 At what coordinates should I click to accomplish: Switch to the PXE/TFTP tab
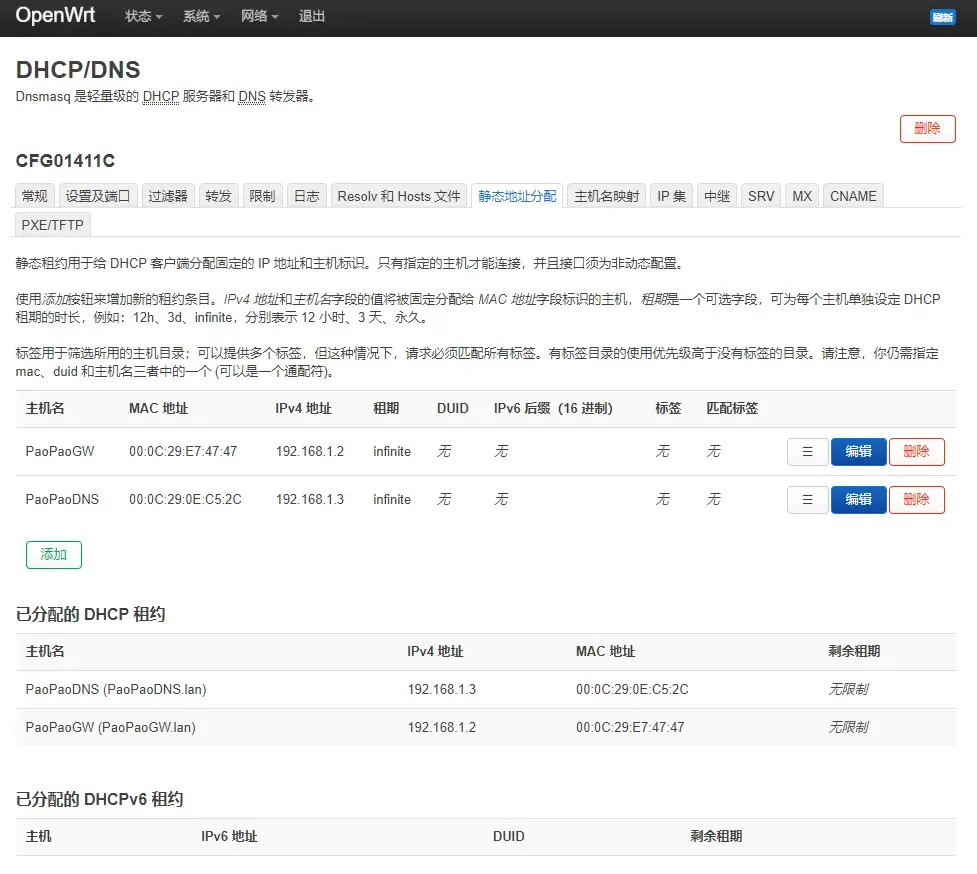[53, 225]
